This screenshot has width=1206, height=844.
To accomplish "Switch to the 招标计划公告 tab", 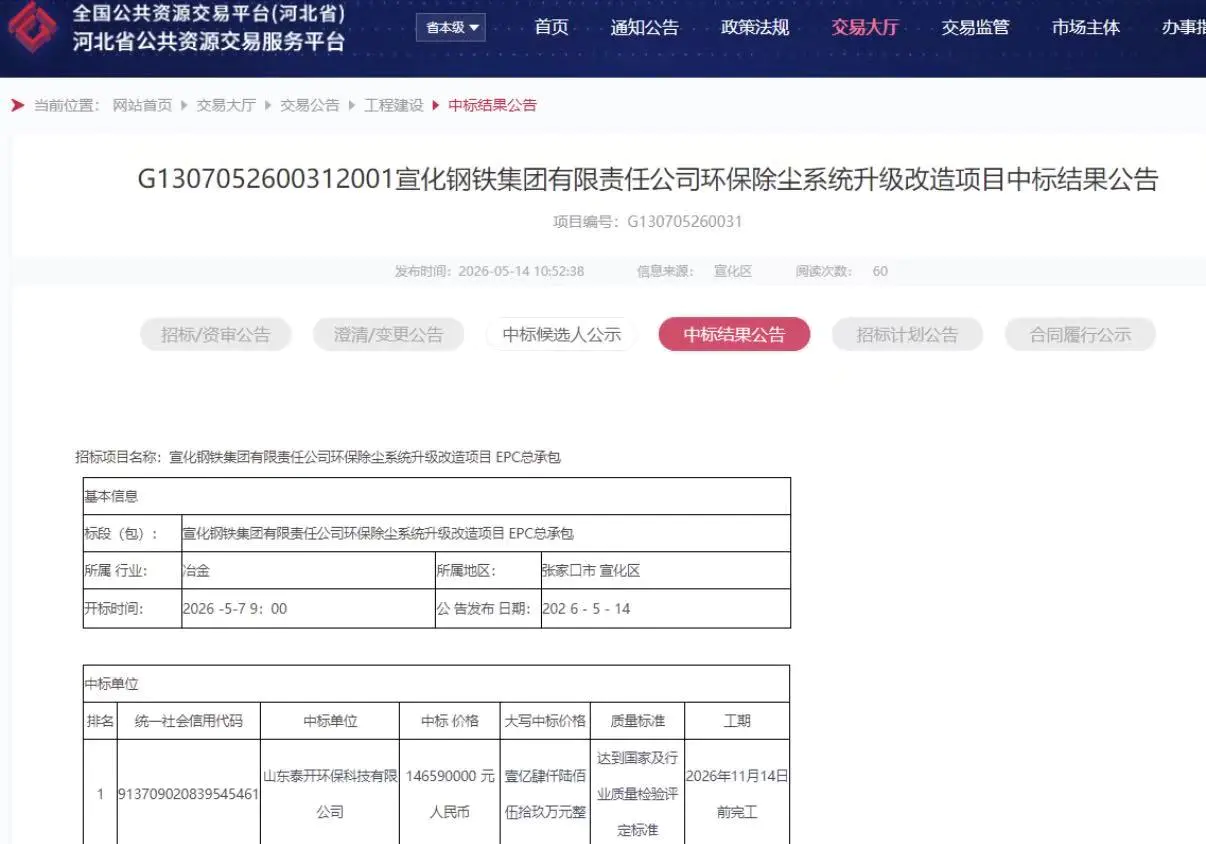I will click(x=907, y=335).
